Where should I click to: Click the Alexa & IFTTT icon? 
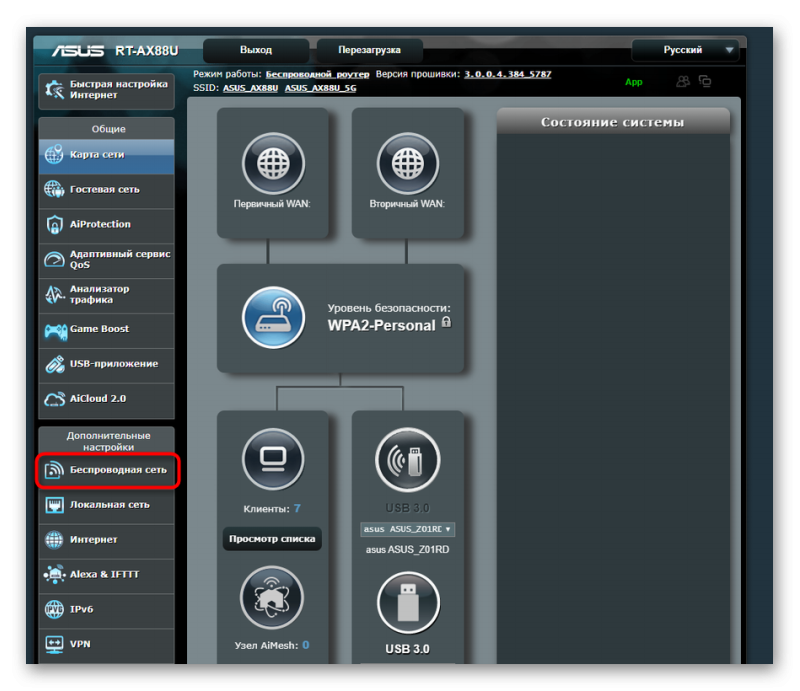[x=54, y=575]
